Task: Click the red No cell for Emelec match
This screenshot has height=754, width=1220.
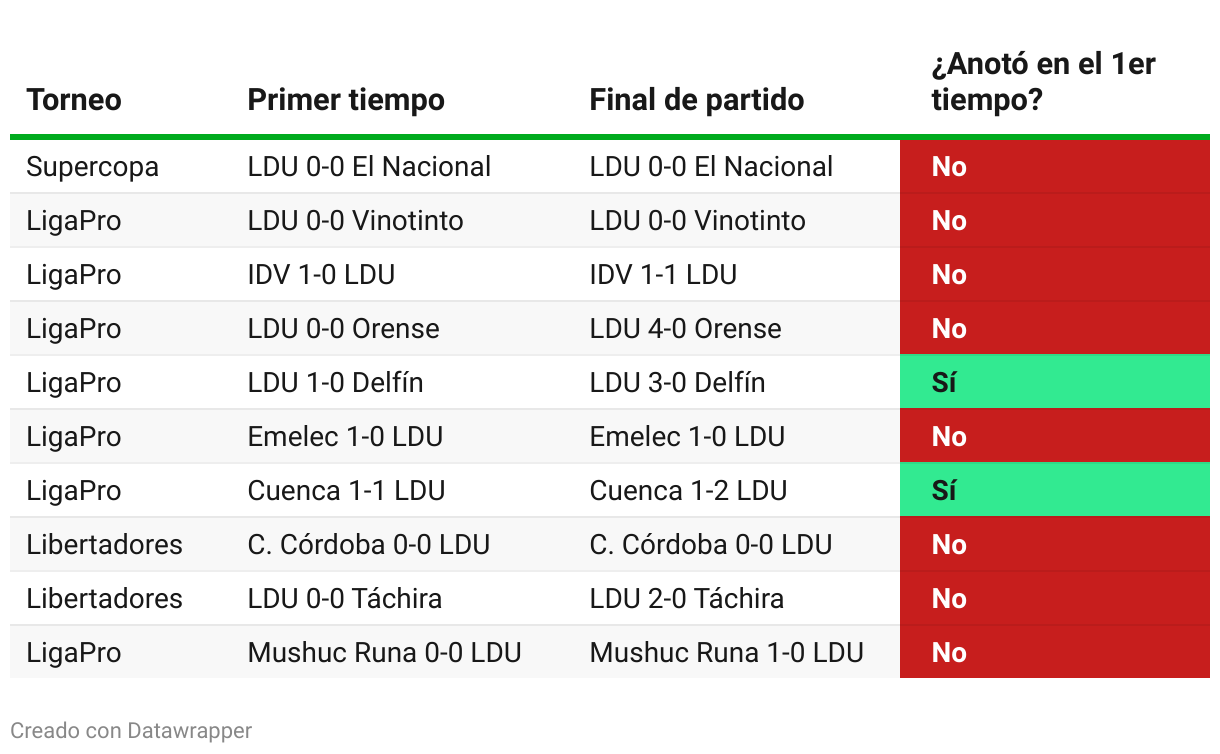Action: pyautogui.click(x=1055, y=436)
